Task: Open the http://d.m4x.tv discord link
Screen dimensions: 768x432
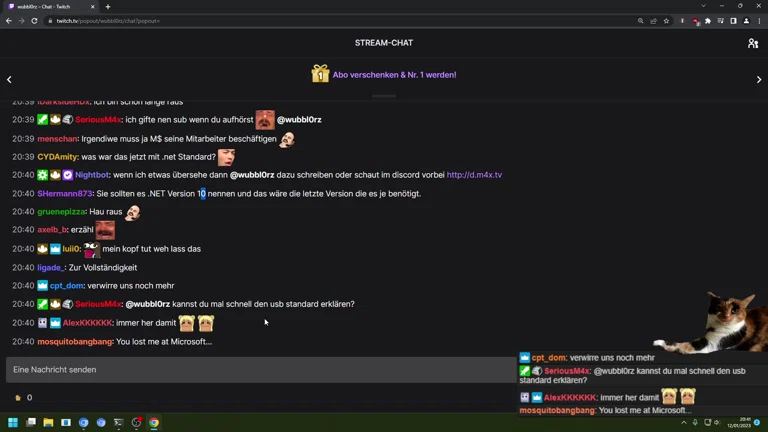Action: pyautogui.click(x=474, y=175)
